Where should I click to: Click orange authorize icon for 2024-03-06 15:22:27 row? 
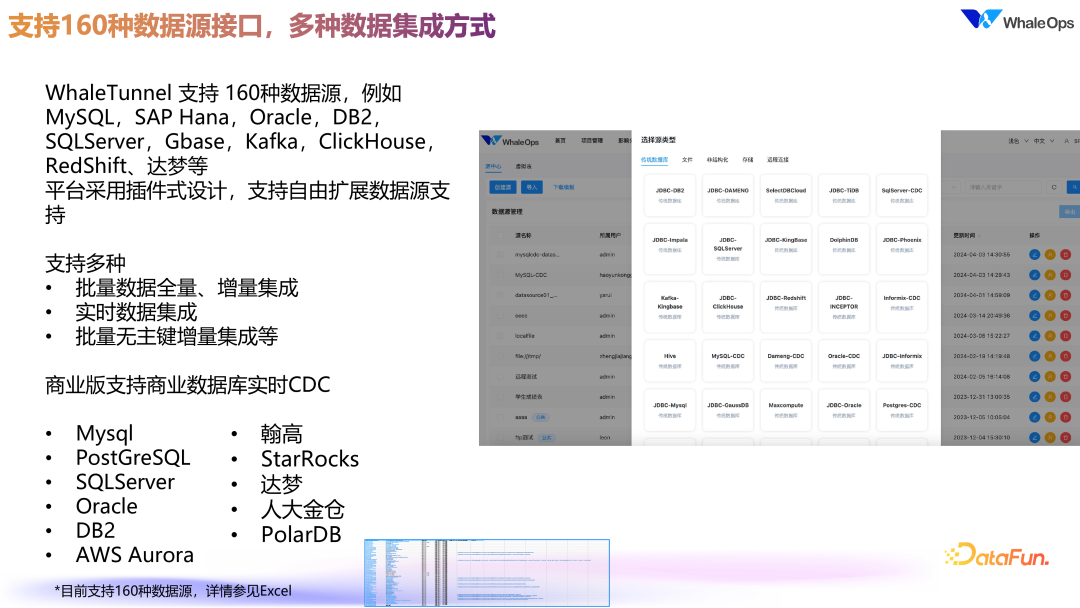point(1050,336)
